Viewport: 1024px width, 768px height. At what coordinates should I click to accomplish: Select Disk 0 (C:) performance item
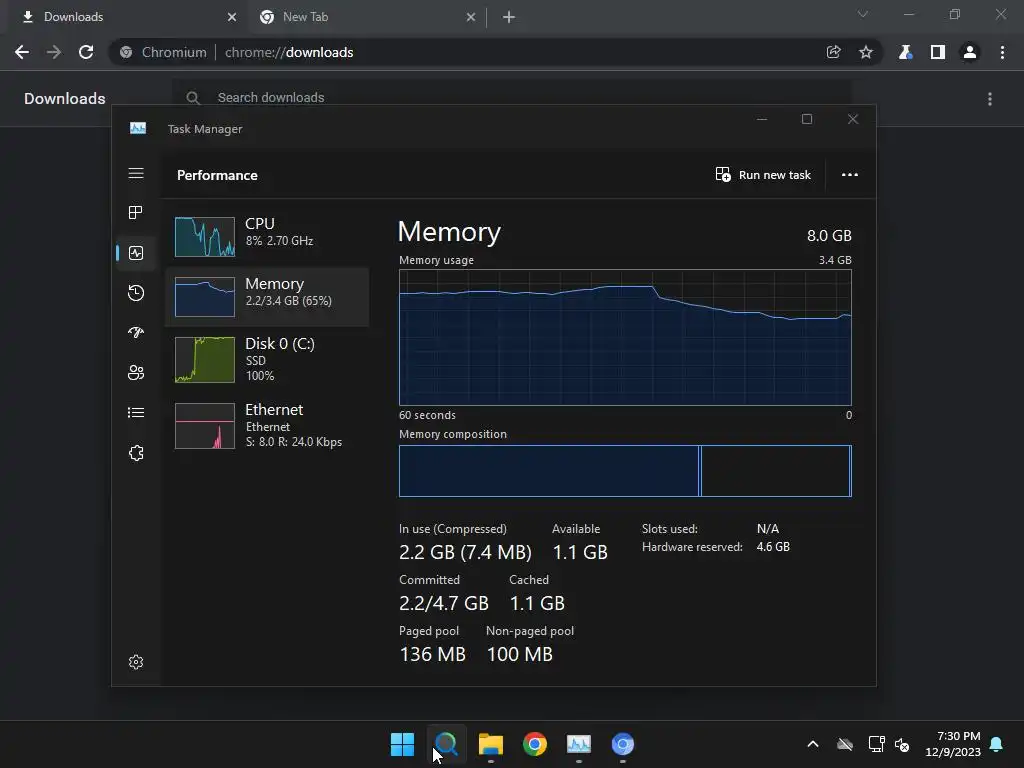point(266,359)
